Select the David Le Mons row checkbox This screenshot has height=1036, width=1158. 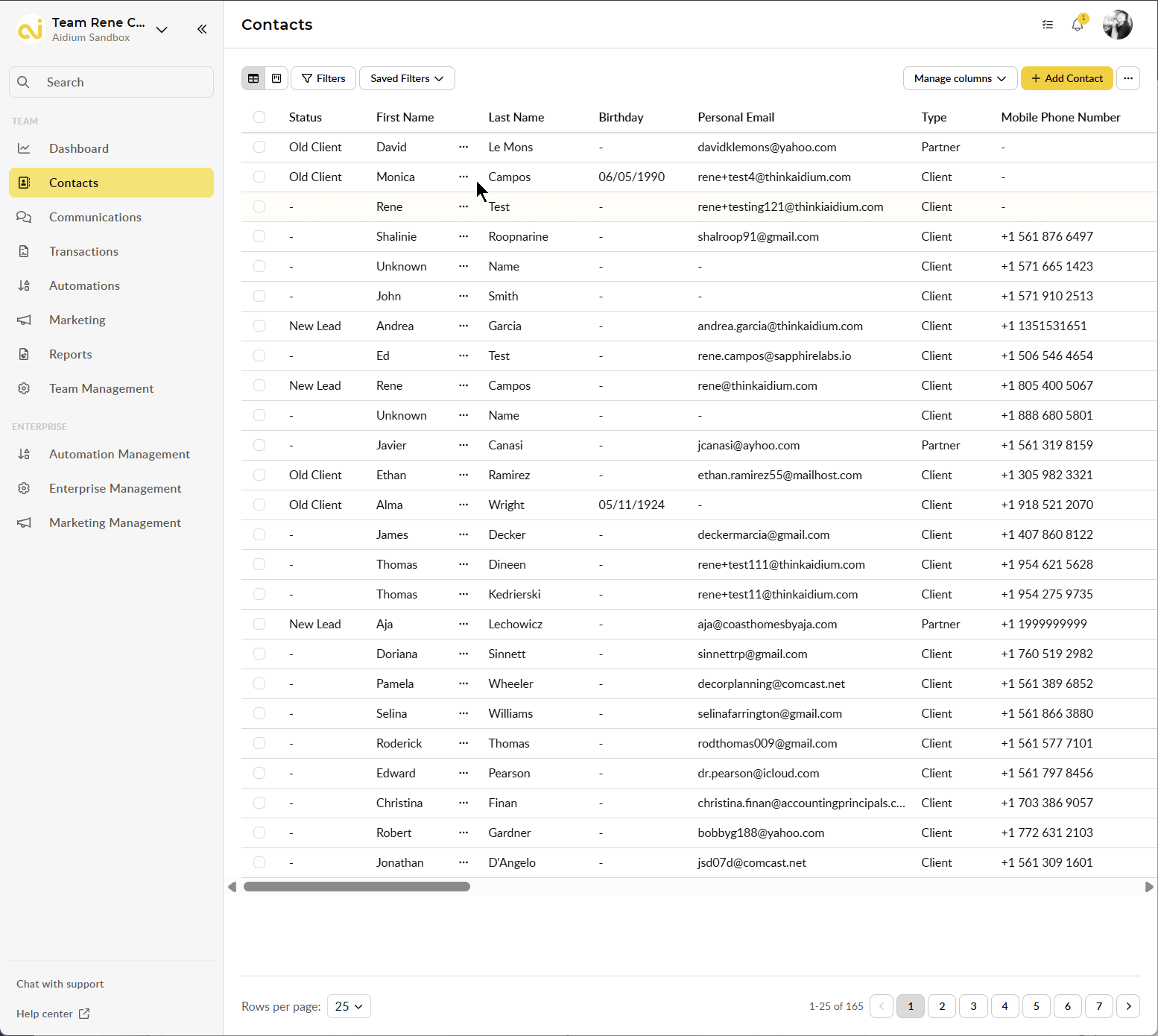tap(259, 147)
